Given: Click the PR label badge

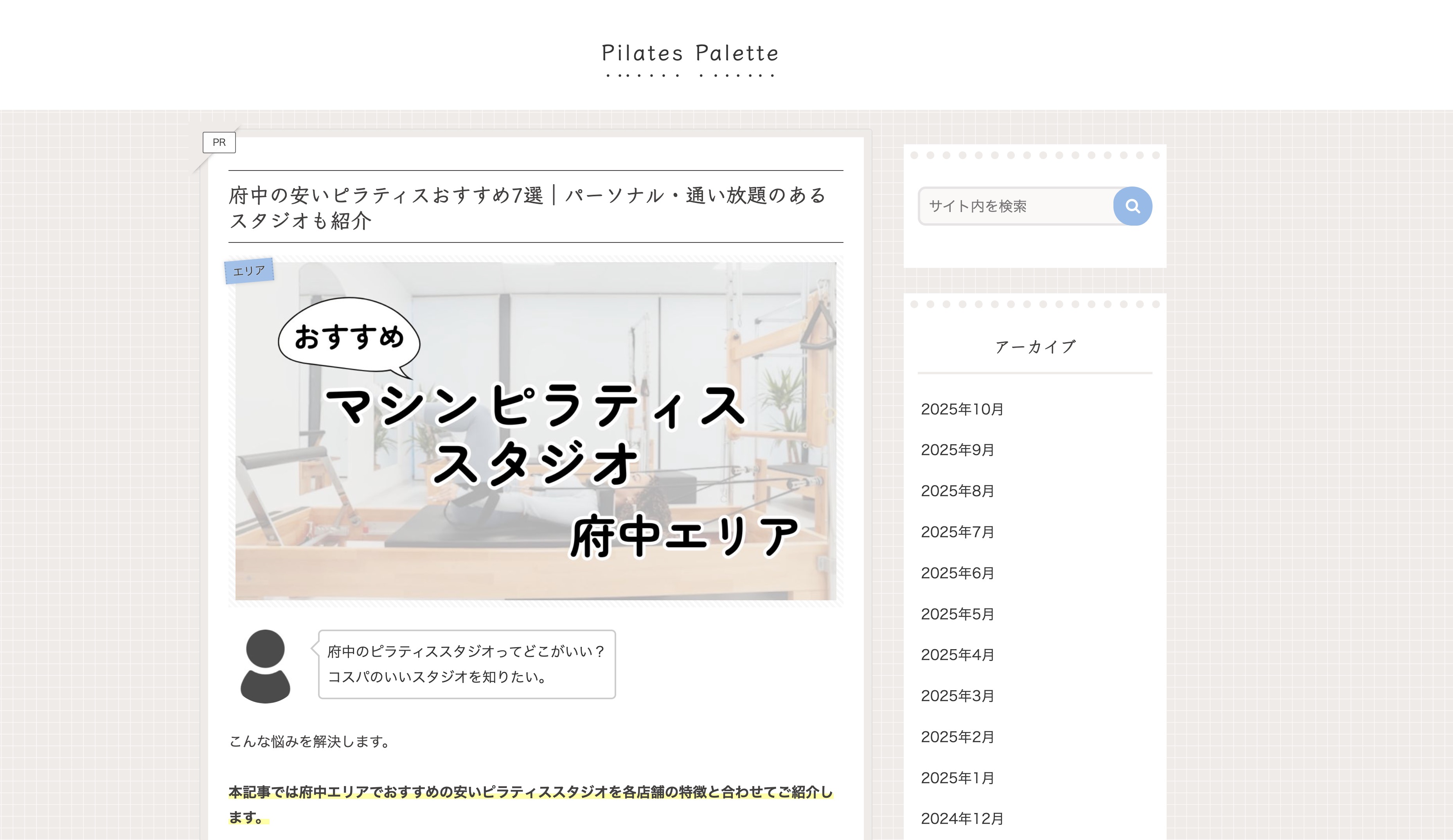Looking at the screenshot, I should pos(219,142).
